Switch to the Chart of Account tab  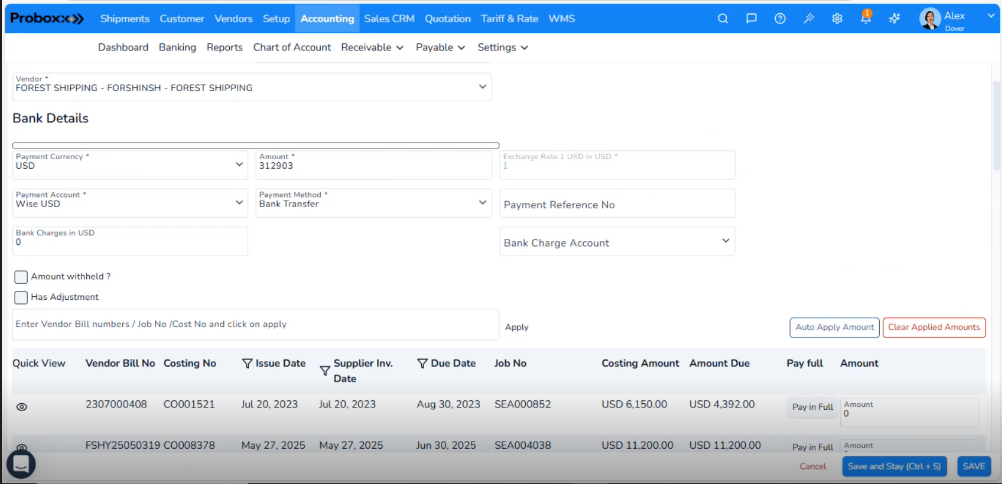[293, 47]
